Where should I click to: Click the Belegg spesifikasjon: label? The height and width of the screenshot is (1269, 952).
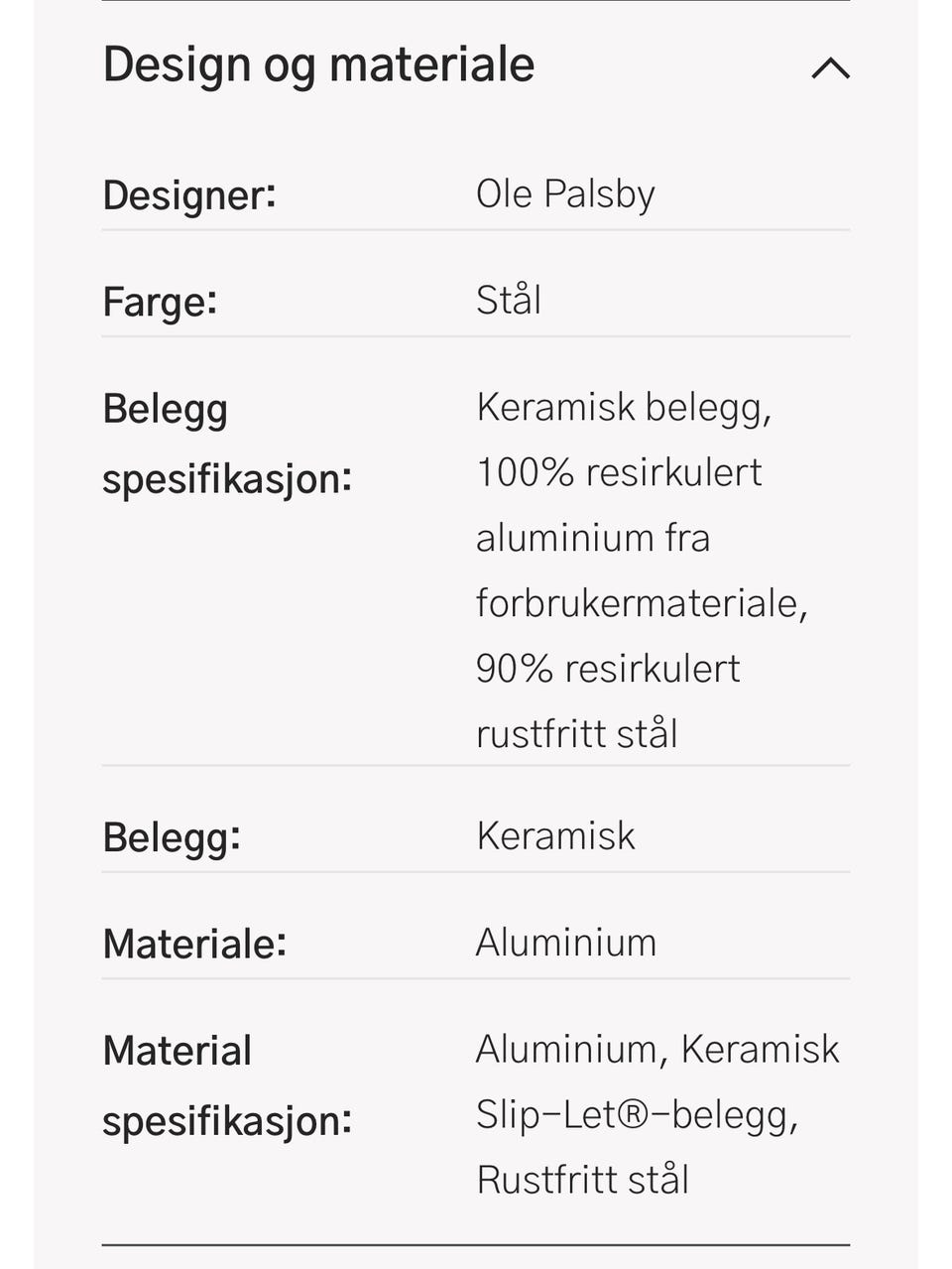[x=227, y=444]
